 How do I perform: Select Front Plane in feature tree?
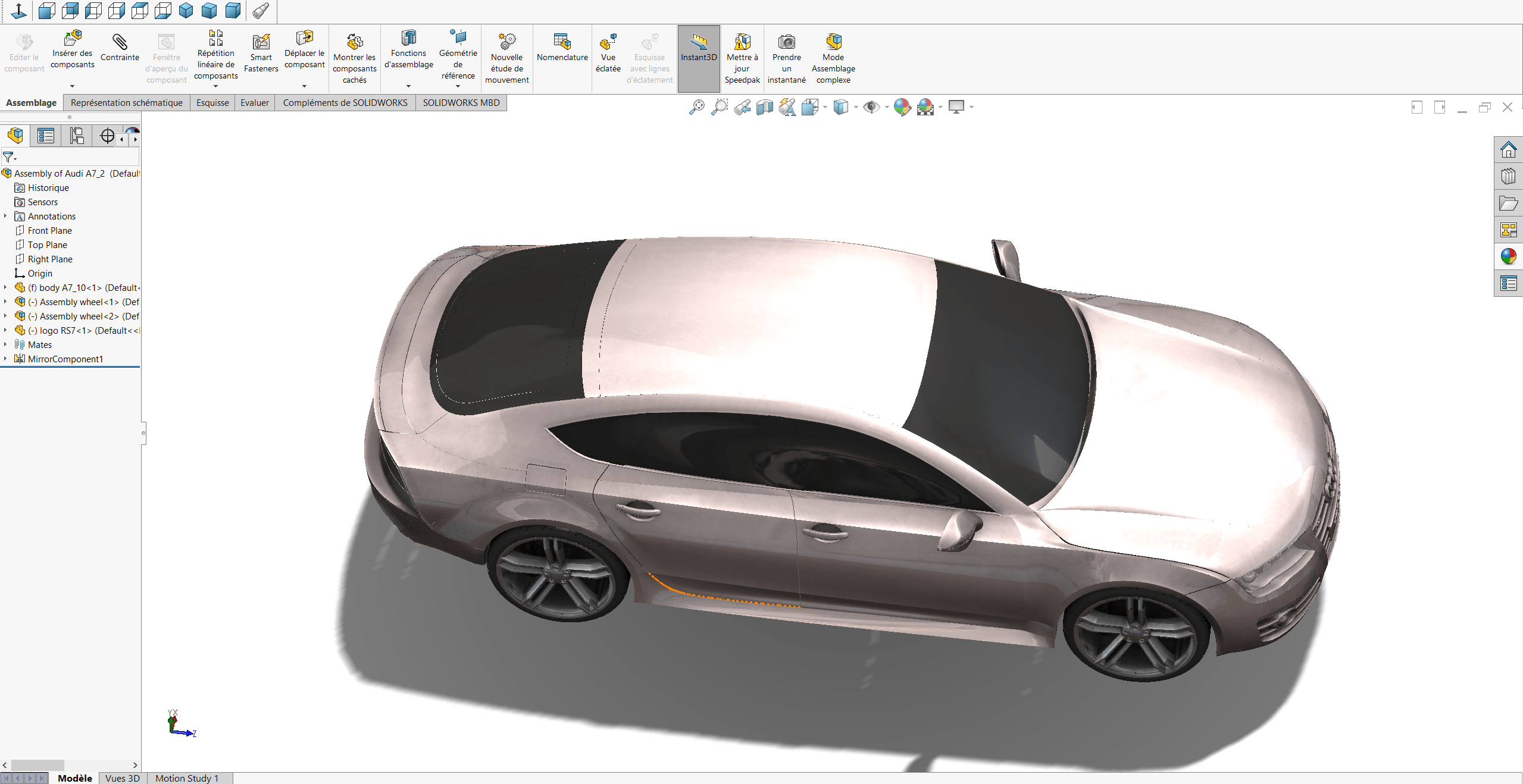50,230
